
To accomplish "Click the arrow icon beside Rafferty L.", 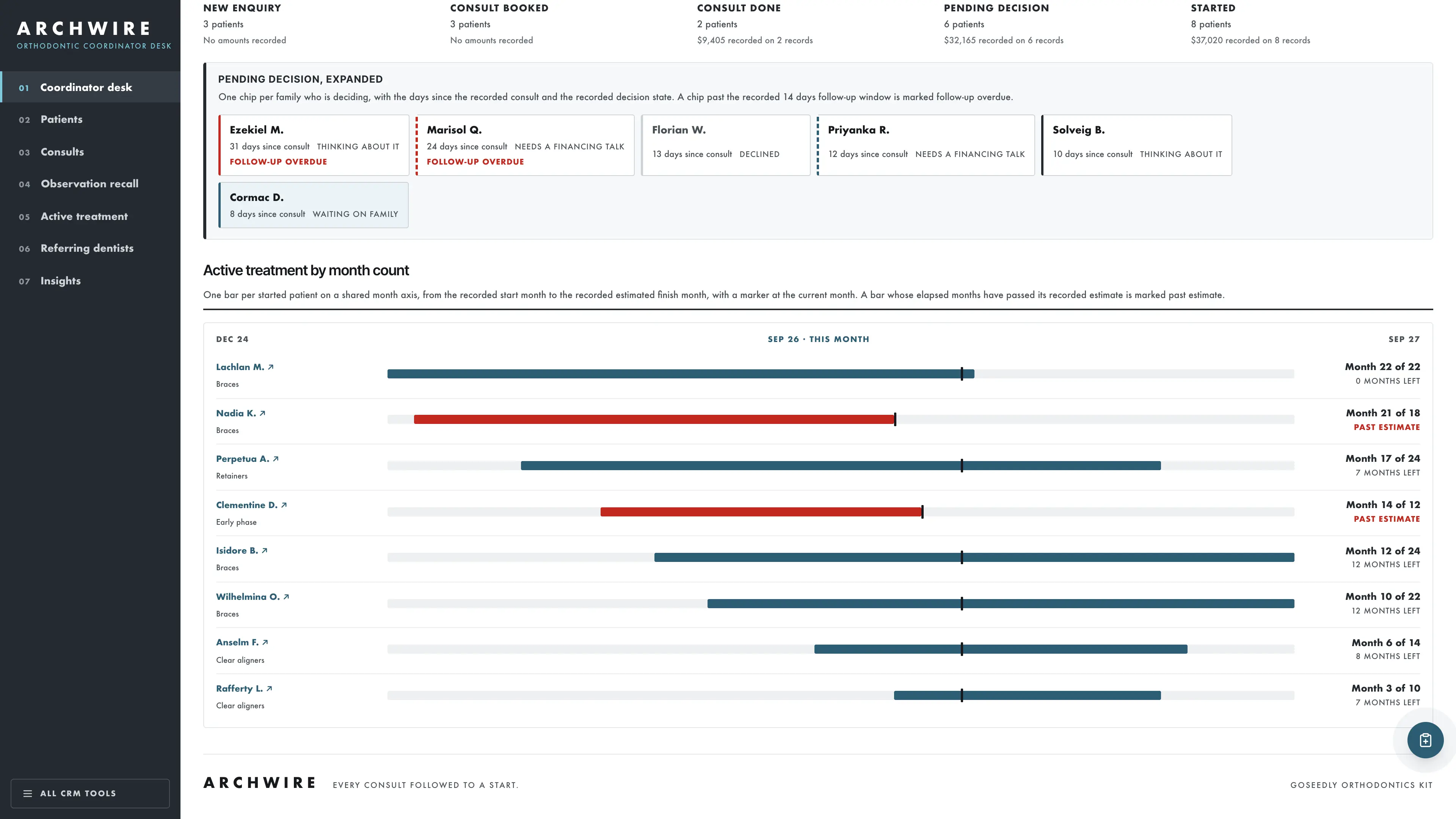I will click(x=269, y=689).
